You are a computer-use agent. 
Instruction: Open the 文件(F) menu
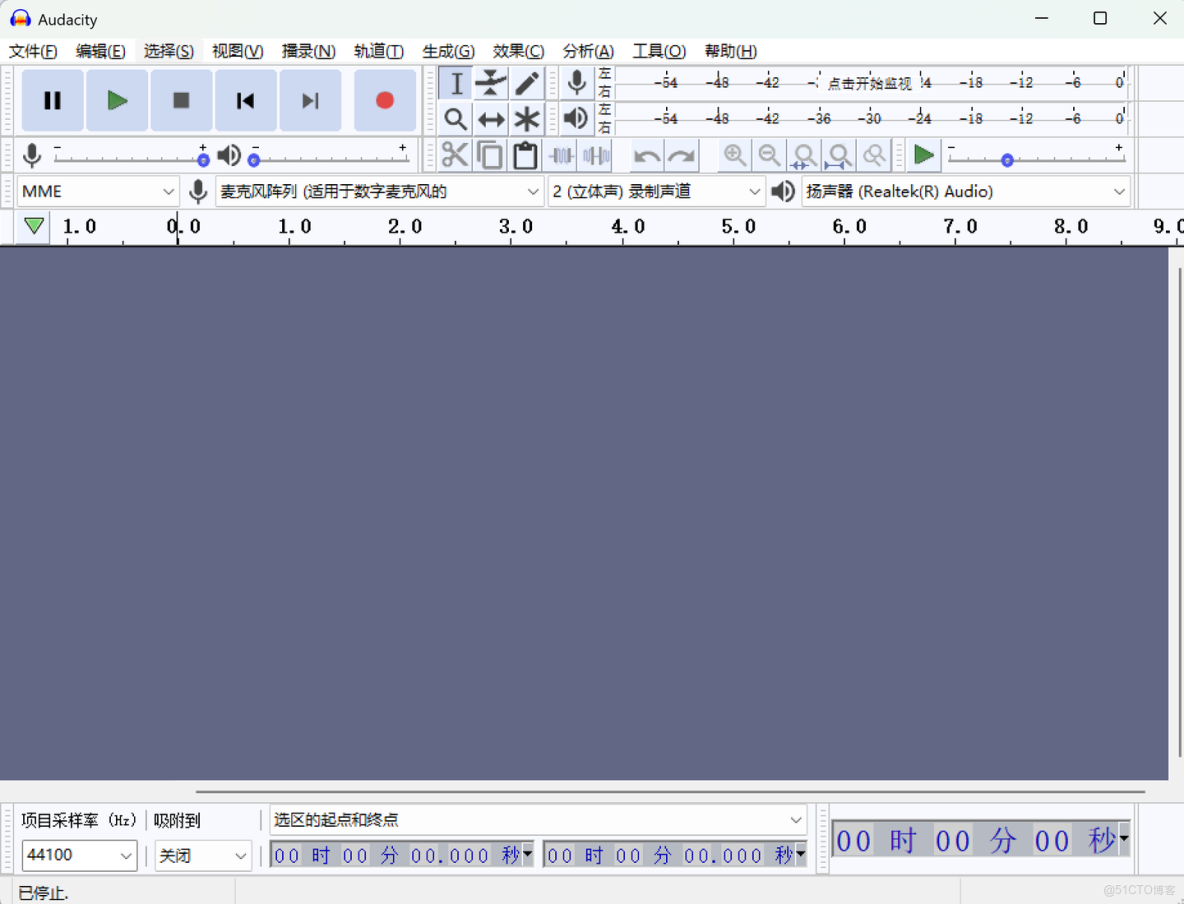point(32,51)
